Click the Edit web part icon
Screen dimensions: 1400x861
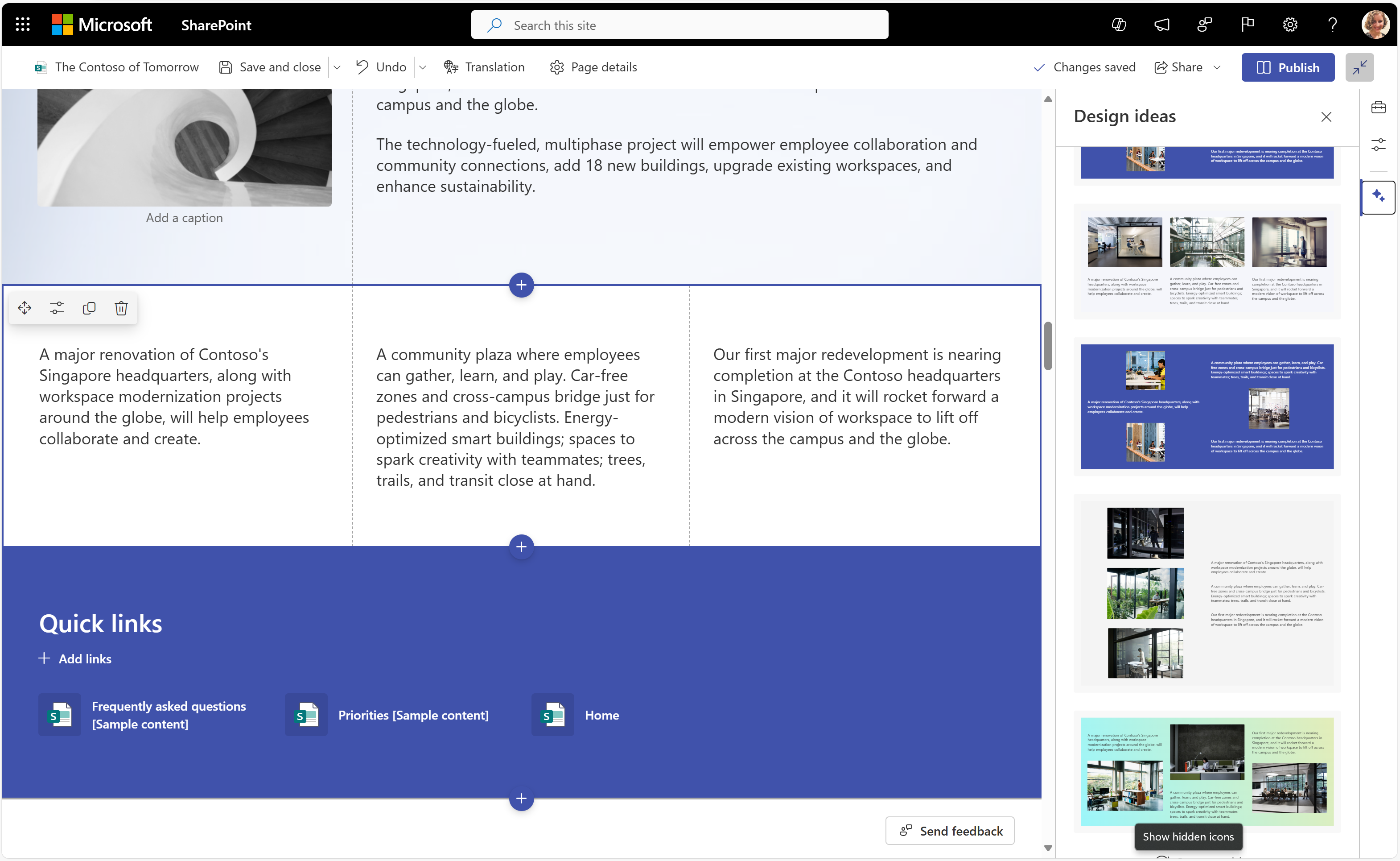[57, 308]
